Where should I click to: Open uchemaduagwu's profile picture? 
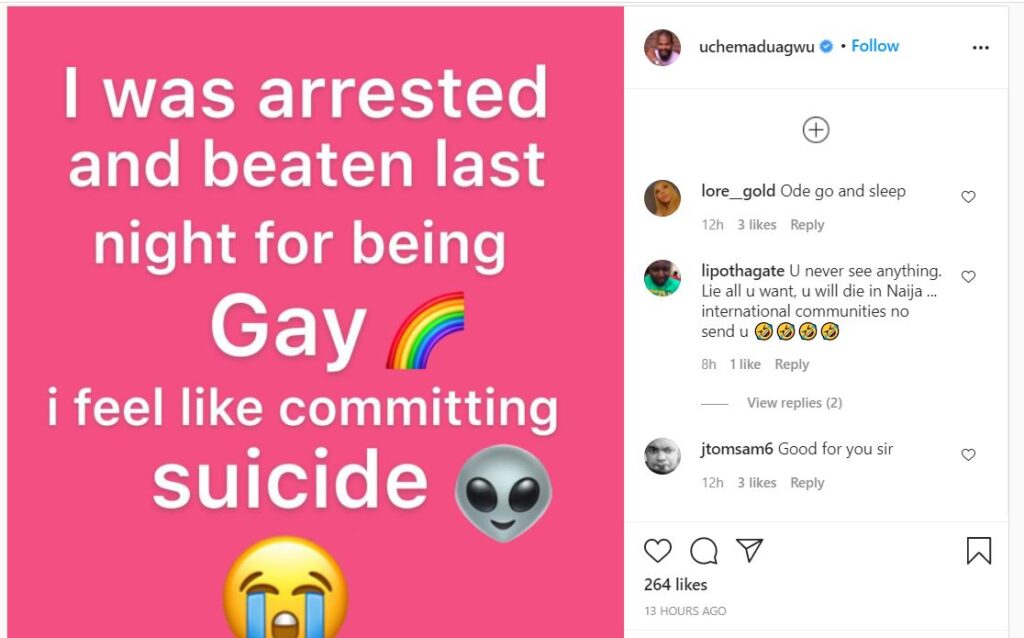tap(662, 47)
